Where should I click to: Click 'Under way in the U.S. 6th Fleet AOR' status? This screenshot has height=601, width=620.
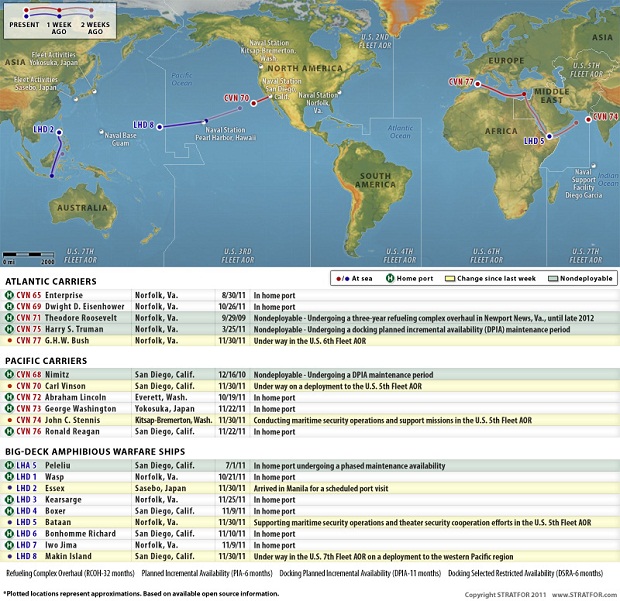(x=310, y=341)
